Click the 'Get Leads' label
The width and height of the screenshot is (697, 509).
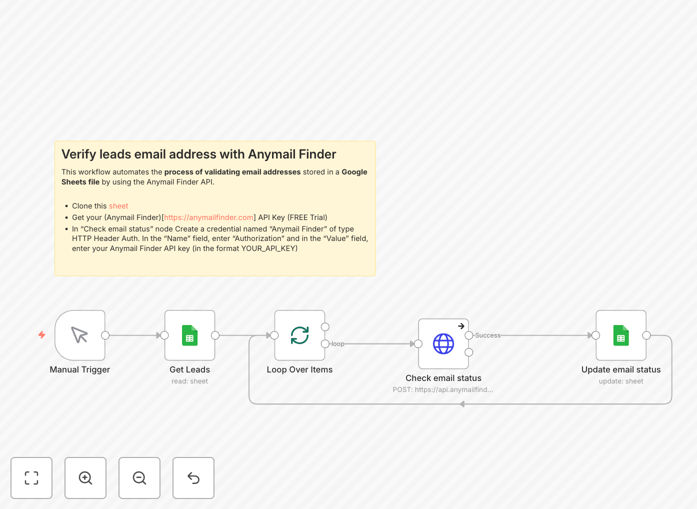190,369
